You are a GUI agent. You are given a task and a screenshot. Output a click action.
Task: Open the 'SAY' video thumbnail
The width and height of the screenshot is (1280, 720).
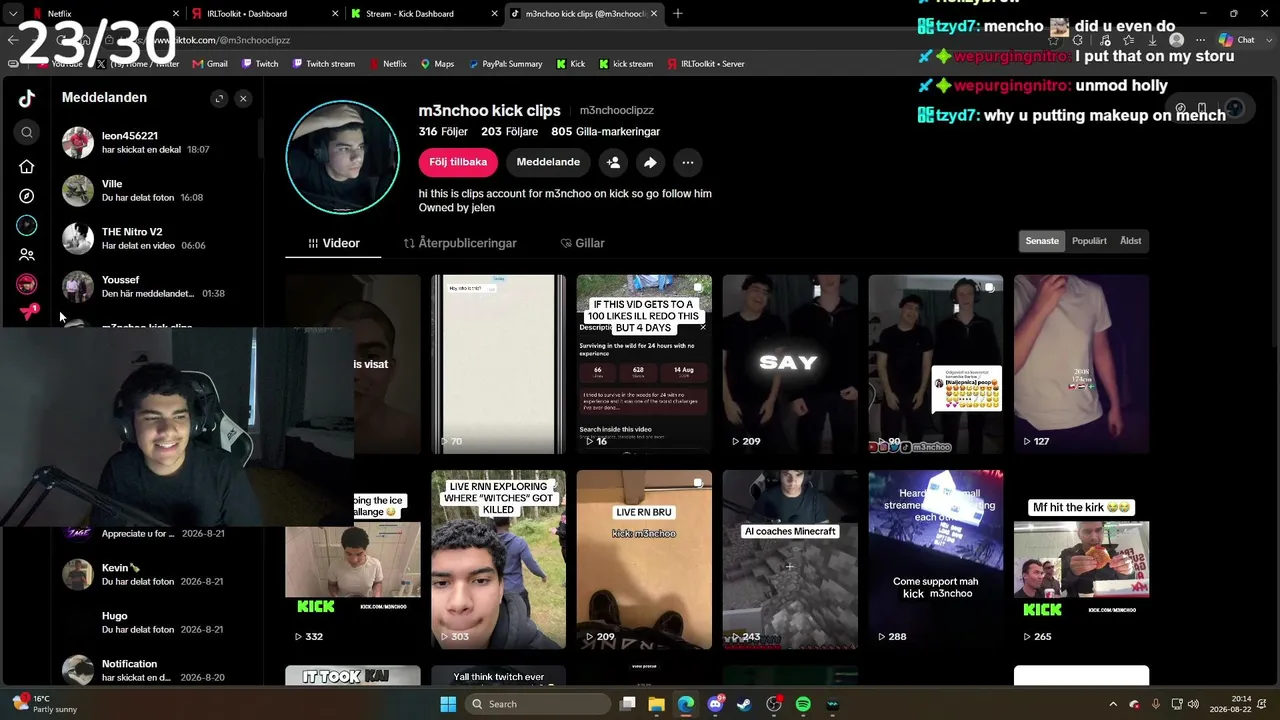(x=790, y=364)
